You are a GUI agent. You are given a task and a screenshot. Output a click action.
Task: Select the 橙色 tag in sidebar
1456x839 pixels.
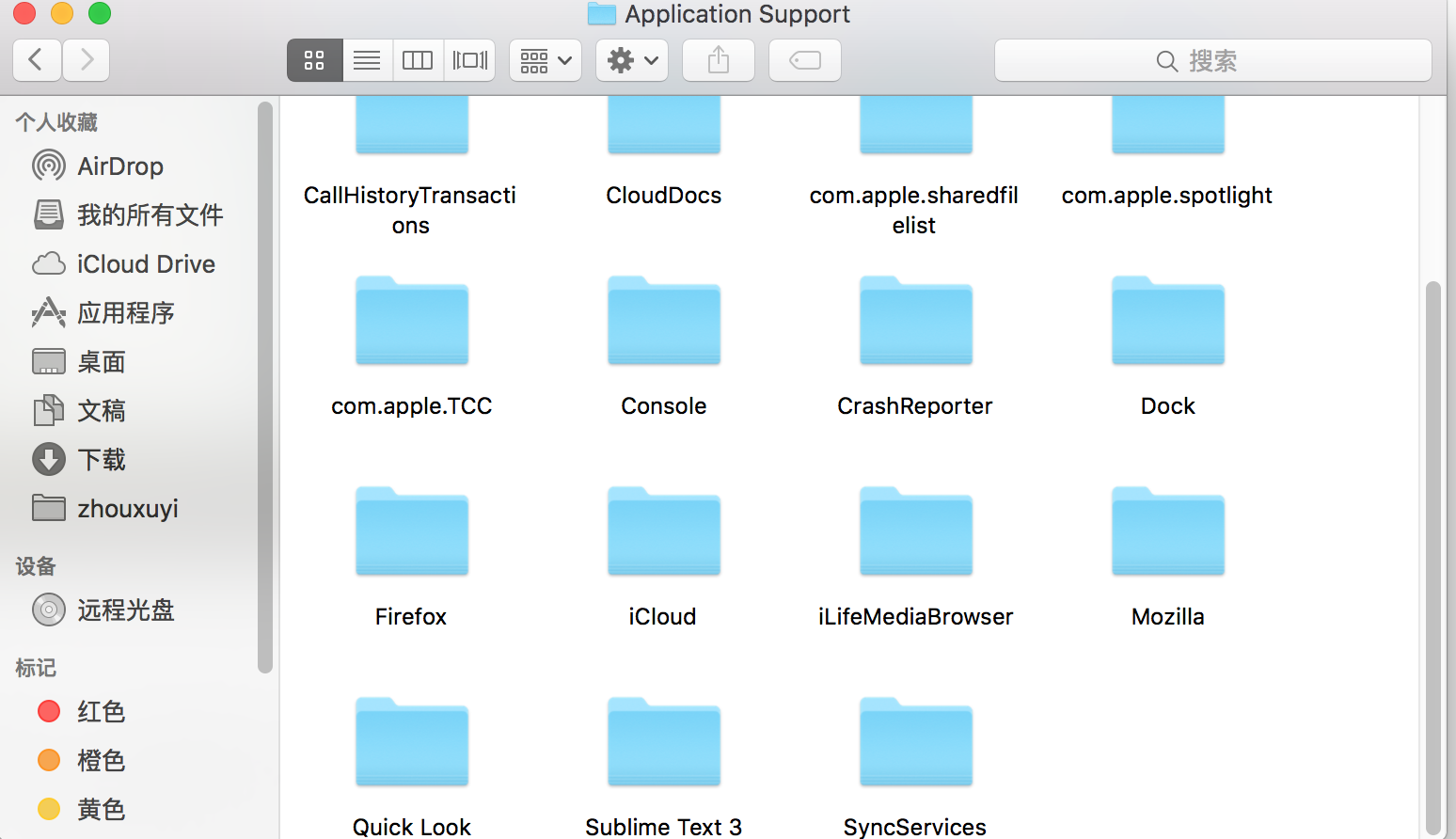pyautogui.click(x=101, y=760)
